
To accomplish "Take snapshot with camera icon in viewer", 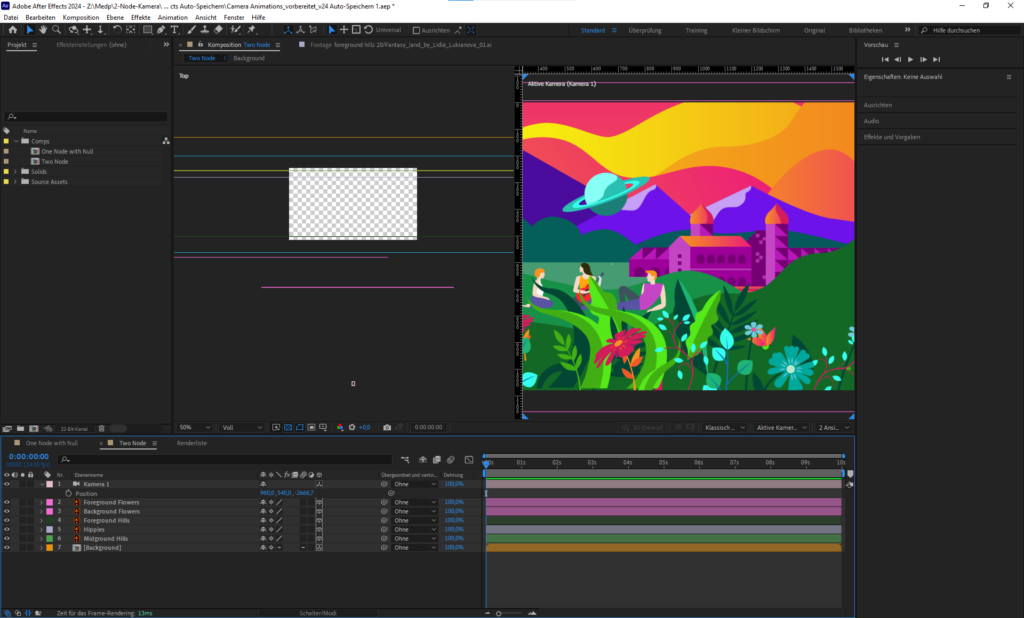I will [387, 427].
